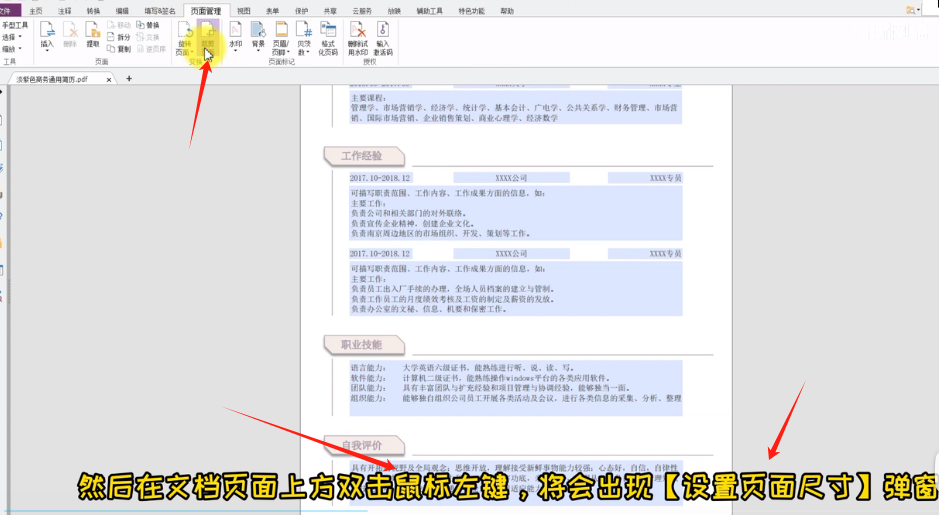Open the dropdown arrow under 插入
Image resolution: width=939 pixels, height=515 pixels.
click(x=47, y=51)
